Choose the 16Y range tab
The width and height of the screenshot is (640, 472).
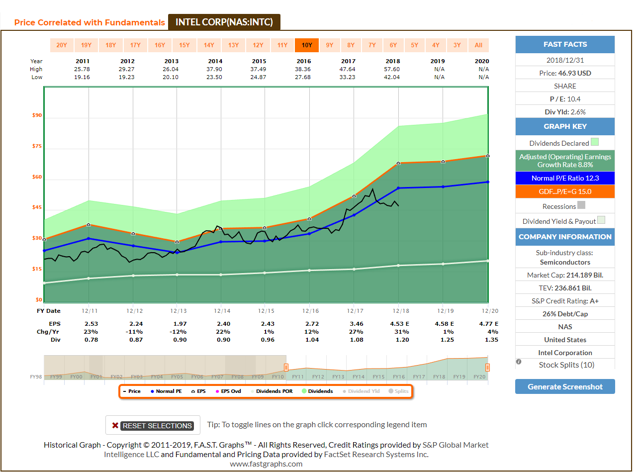coord(160,45)
